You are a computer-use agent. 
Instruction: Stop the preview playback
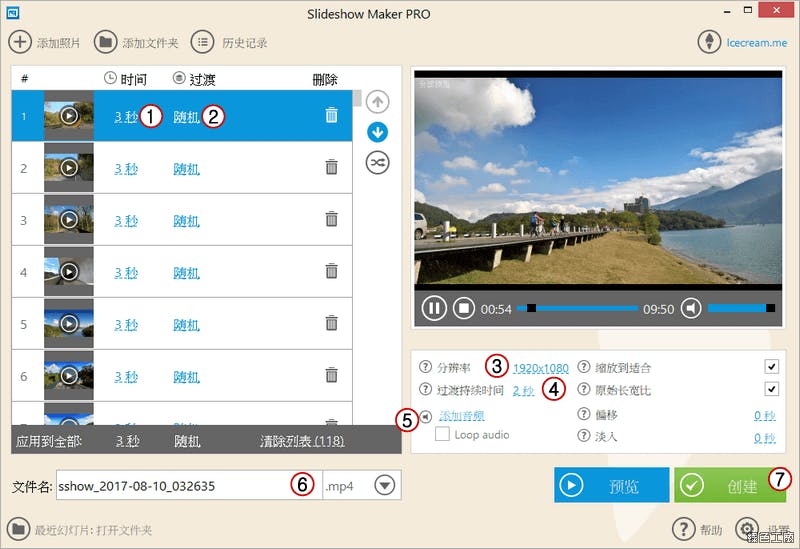(464, 308)
